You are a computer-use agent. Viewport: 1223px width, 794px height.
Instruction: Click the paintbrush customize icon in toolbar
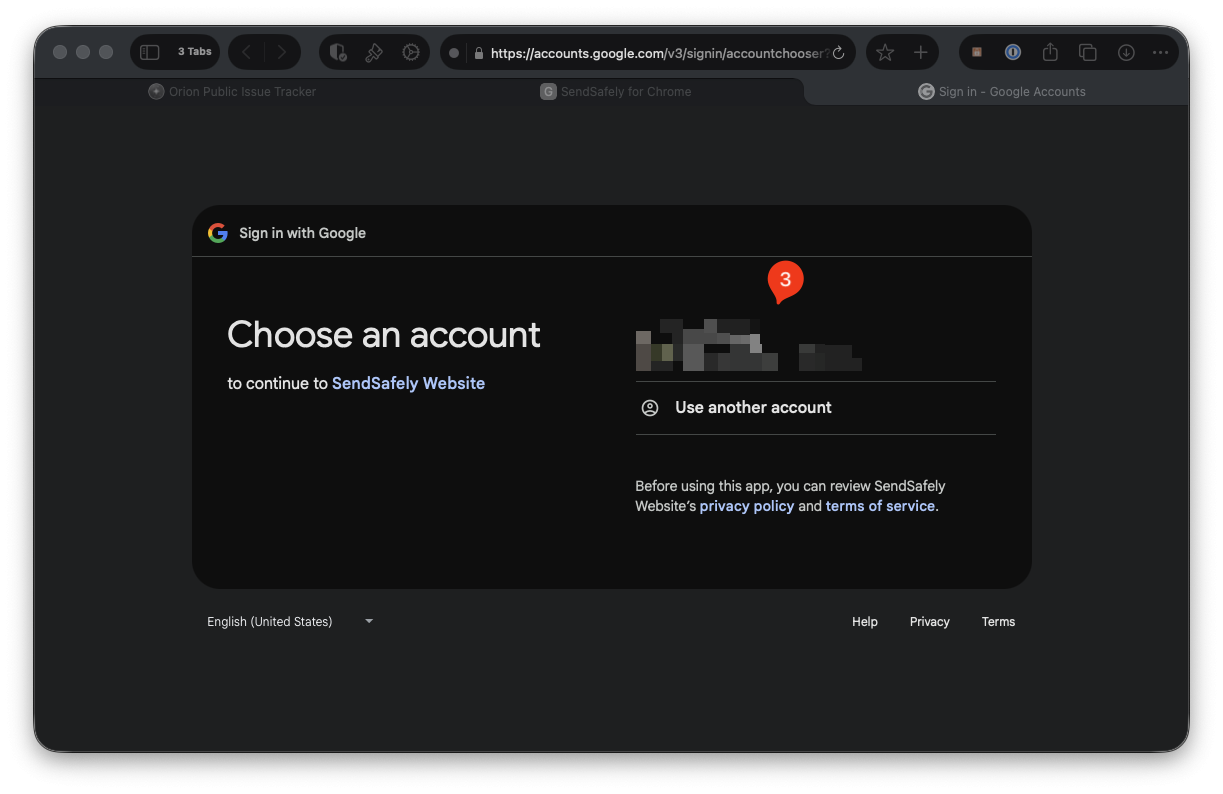(x=374, y=53)
